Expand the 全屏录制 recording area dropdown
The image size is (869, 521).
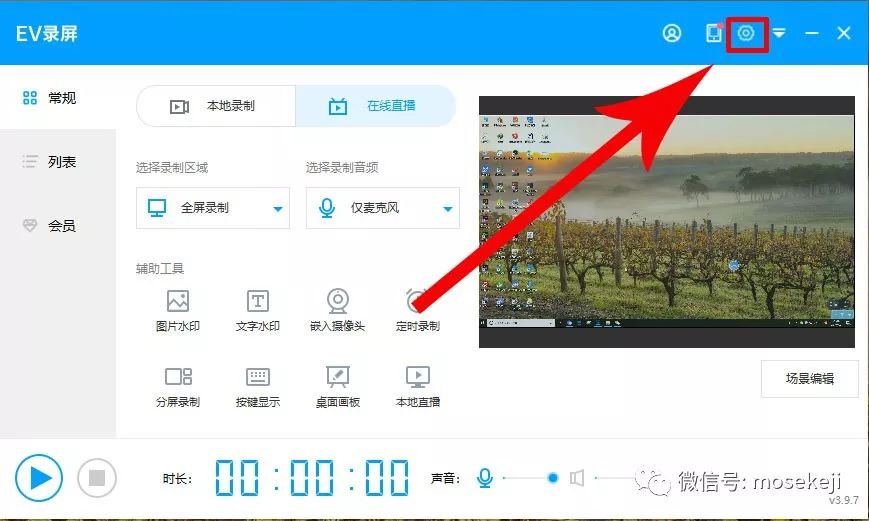tap(213, 208)
